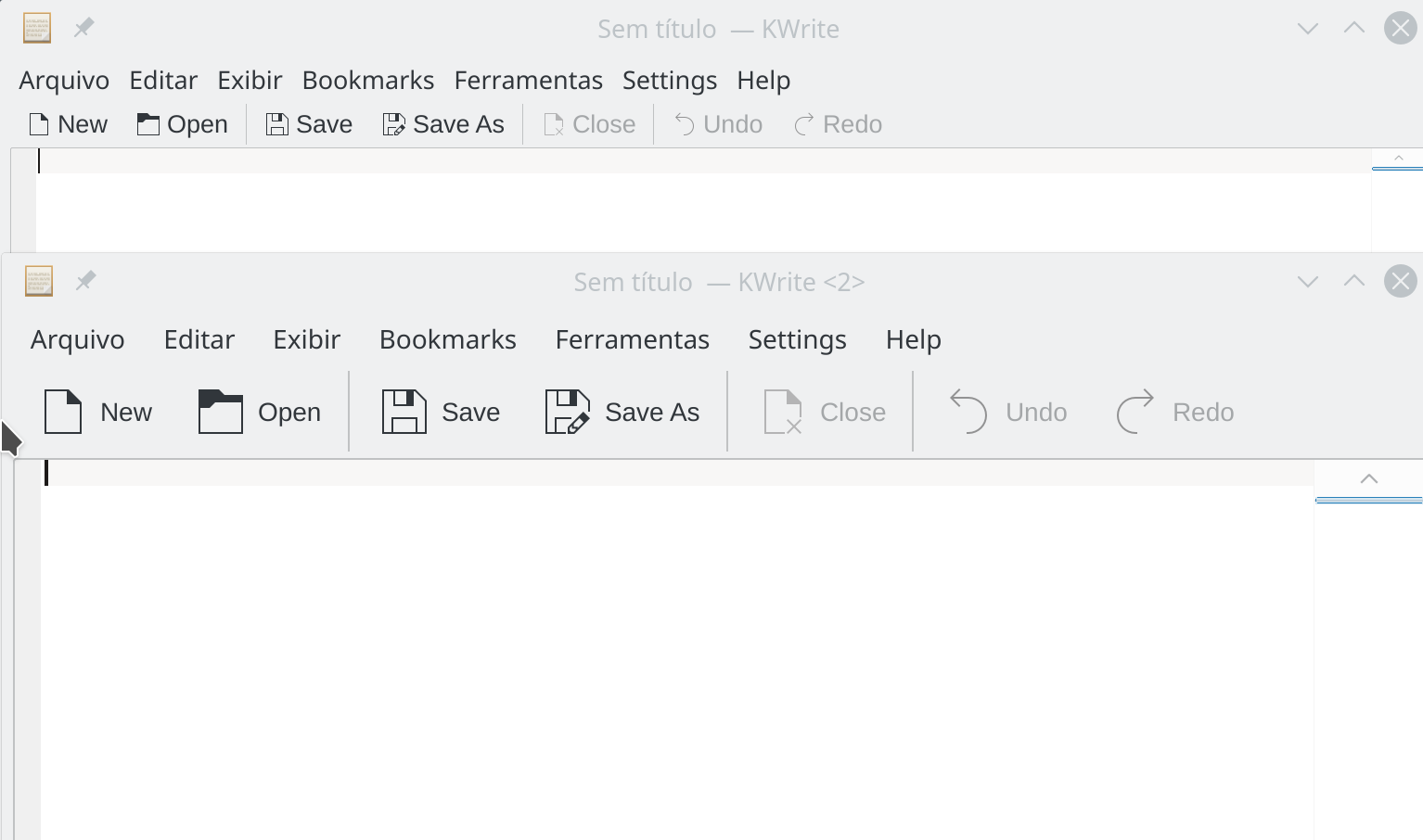Open Editar menu in KWrite <2> window
The image size is (1423, 840).
199,339
